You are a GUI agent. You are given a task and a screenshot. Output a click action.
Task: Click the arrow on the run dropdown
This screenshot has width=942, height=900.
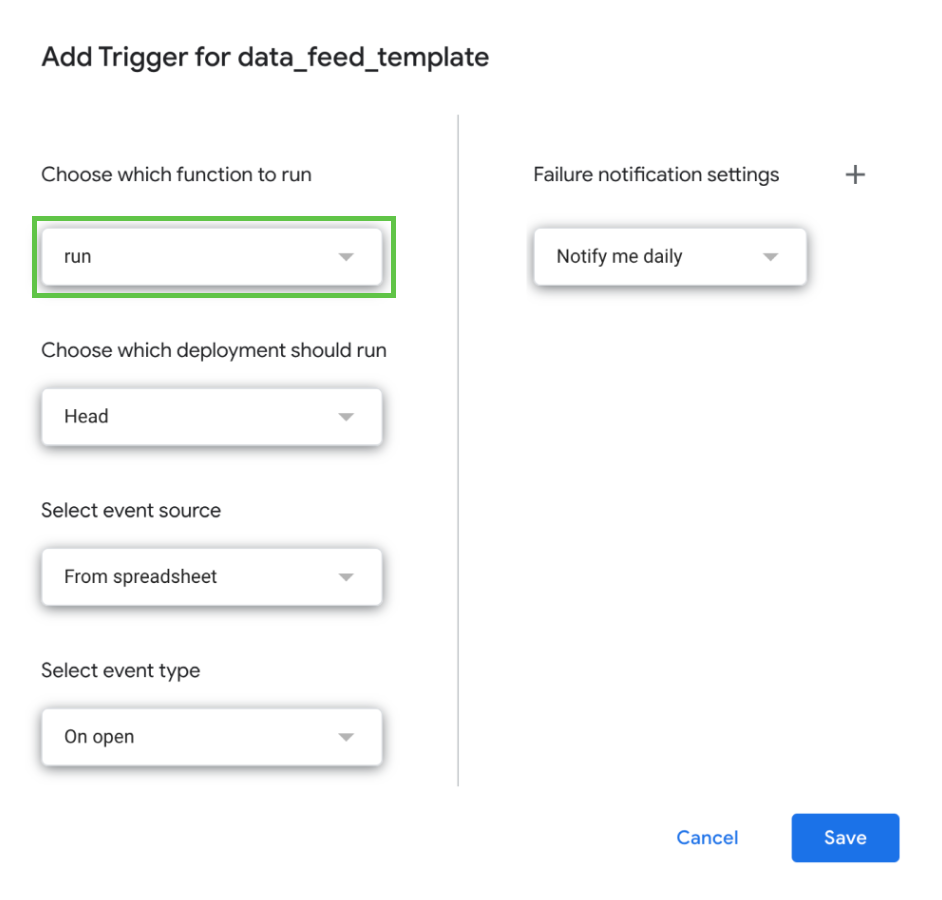[346, 257]
